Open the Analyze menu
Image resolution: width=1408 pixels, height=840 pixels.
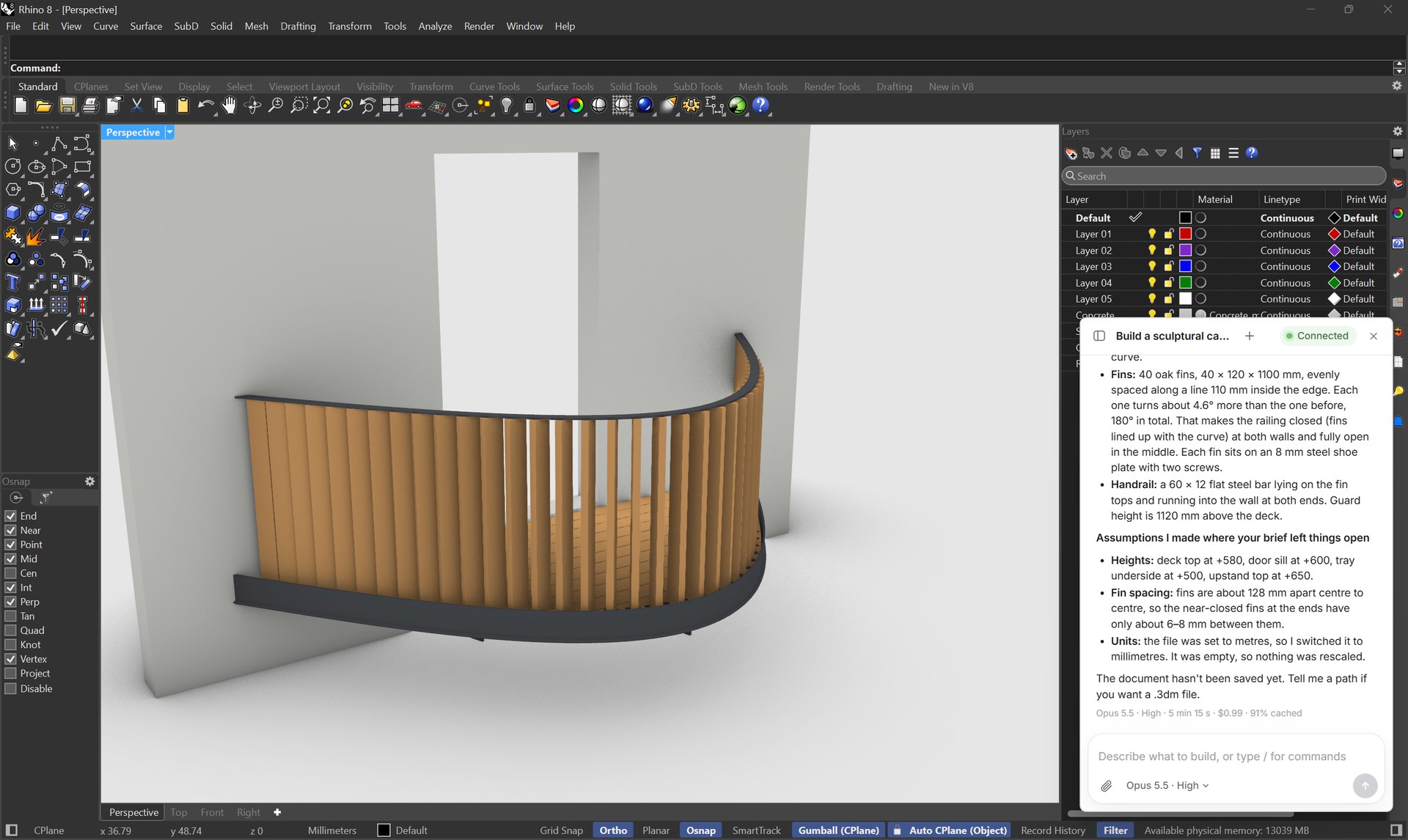[435, 26]
